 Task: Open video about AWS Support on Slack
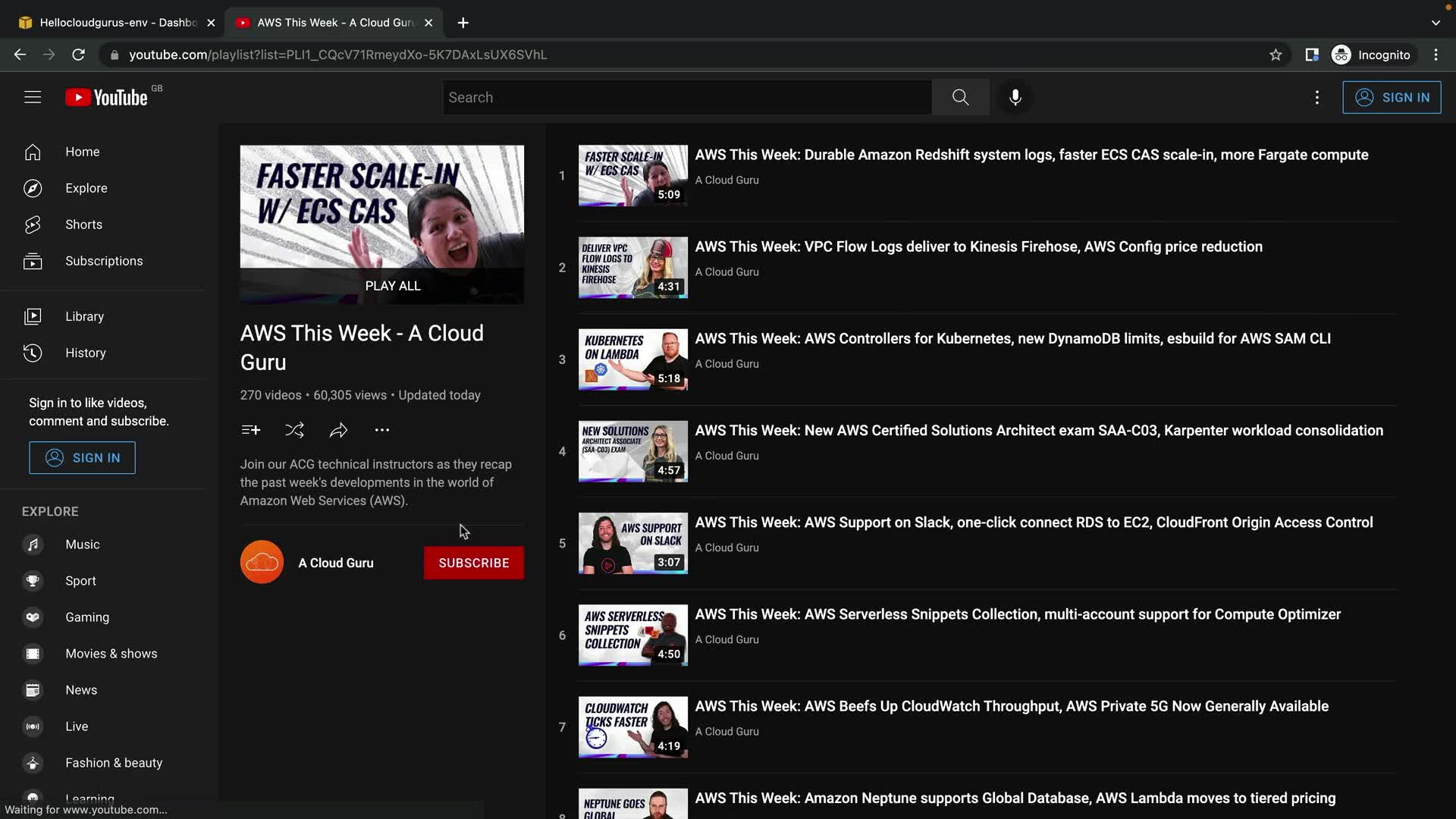coord(1034,522)
